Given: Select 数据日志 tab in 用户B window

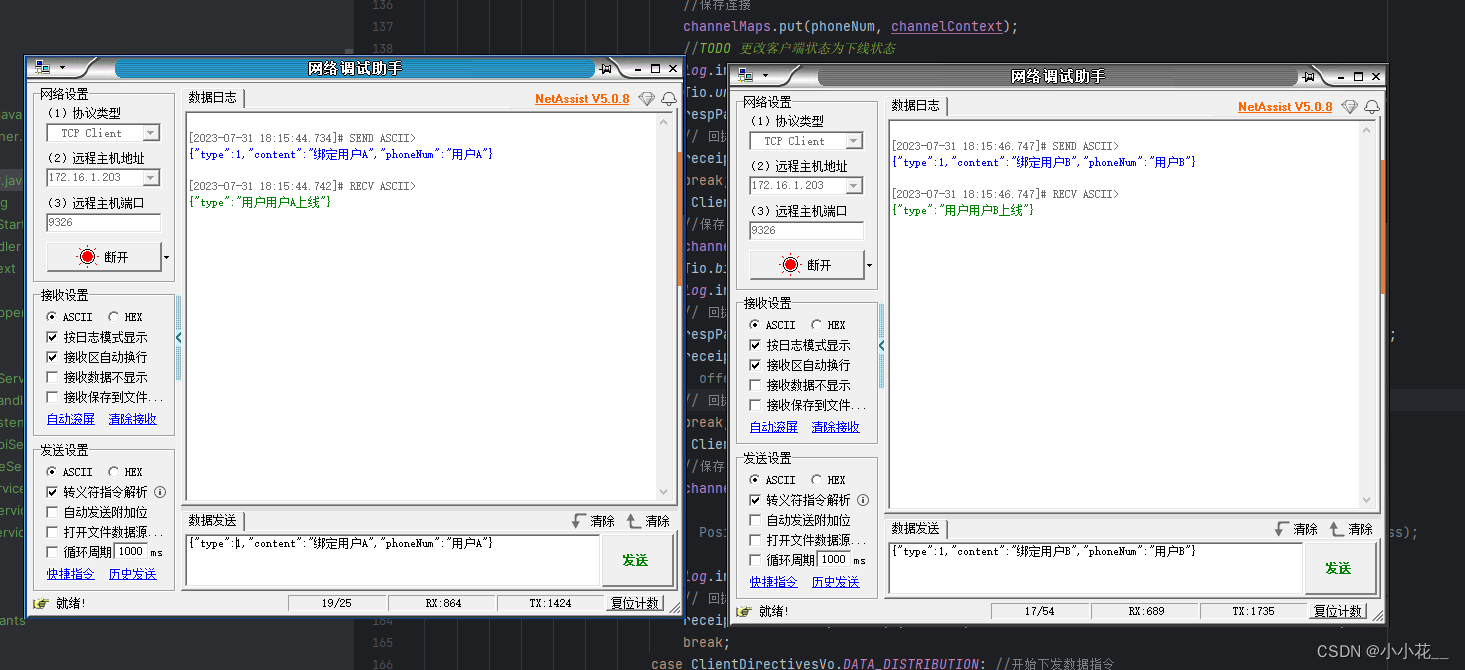Looking at the screenshot, I should click(x=916, y=106).
